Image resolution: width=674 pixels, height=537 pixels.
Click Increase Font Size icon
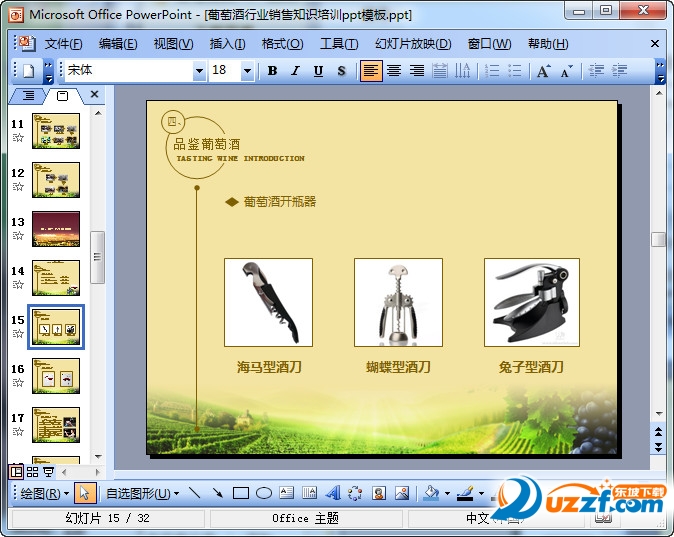[544, 71]
